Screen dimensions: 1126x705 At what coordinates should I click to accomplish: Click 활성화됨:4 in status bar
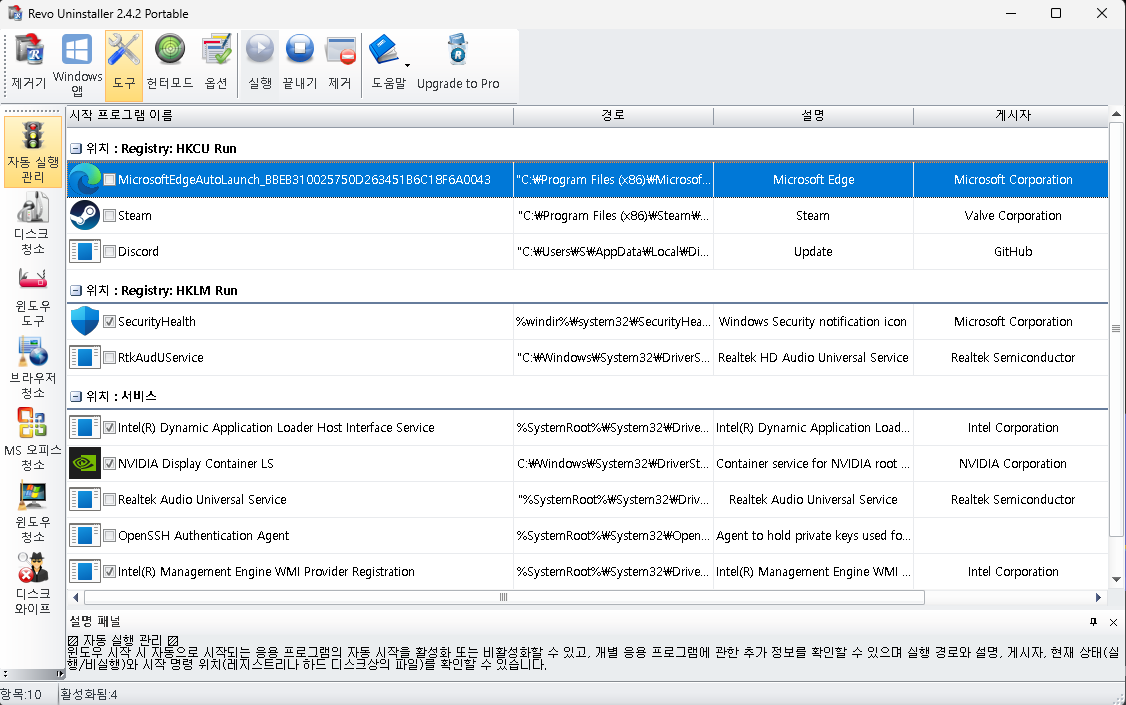(x=89, y=695)
